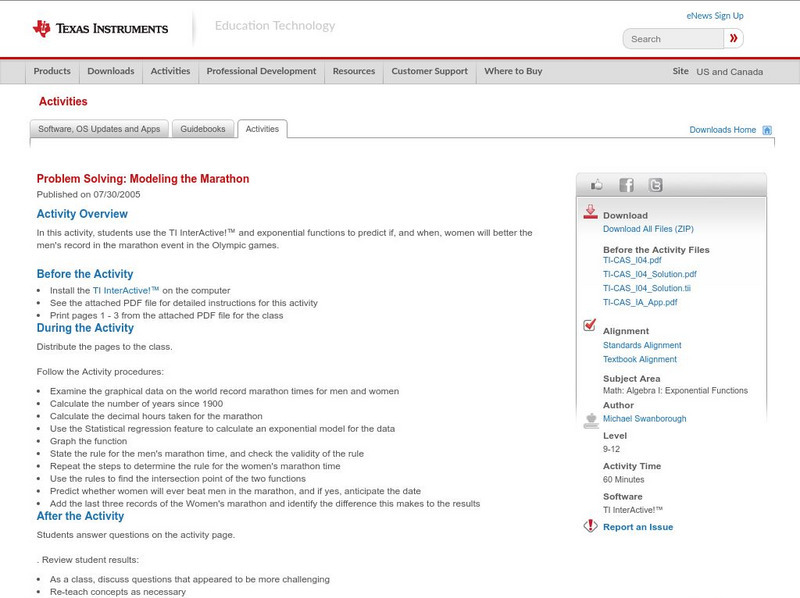Open the Textbook Alignment link
The image size is (800, 598).
(x=640, y=359)
